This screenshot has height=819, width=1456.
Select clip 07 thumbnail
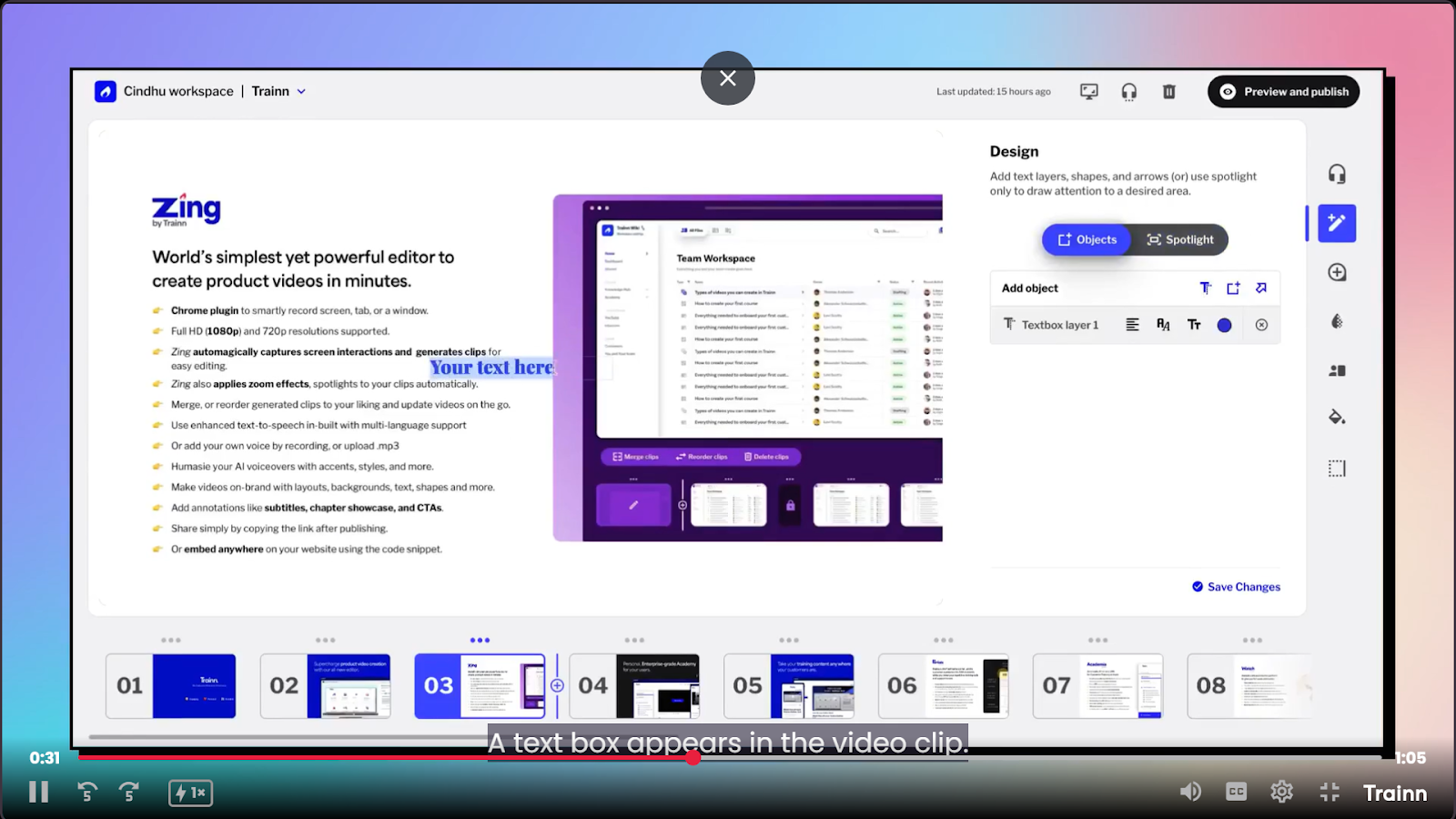pos(1098,685)
